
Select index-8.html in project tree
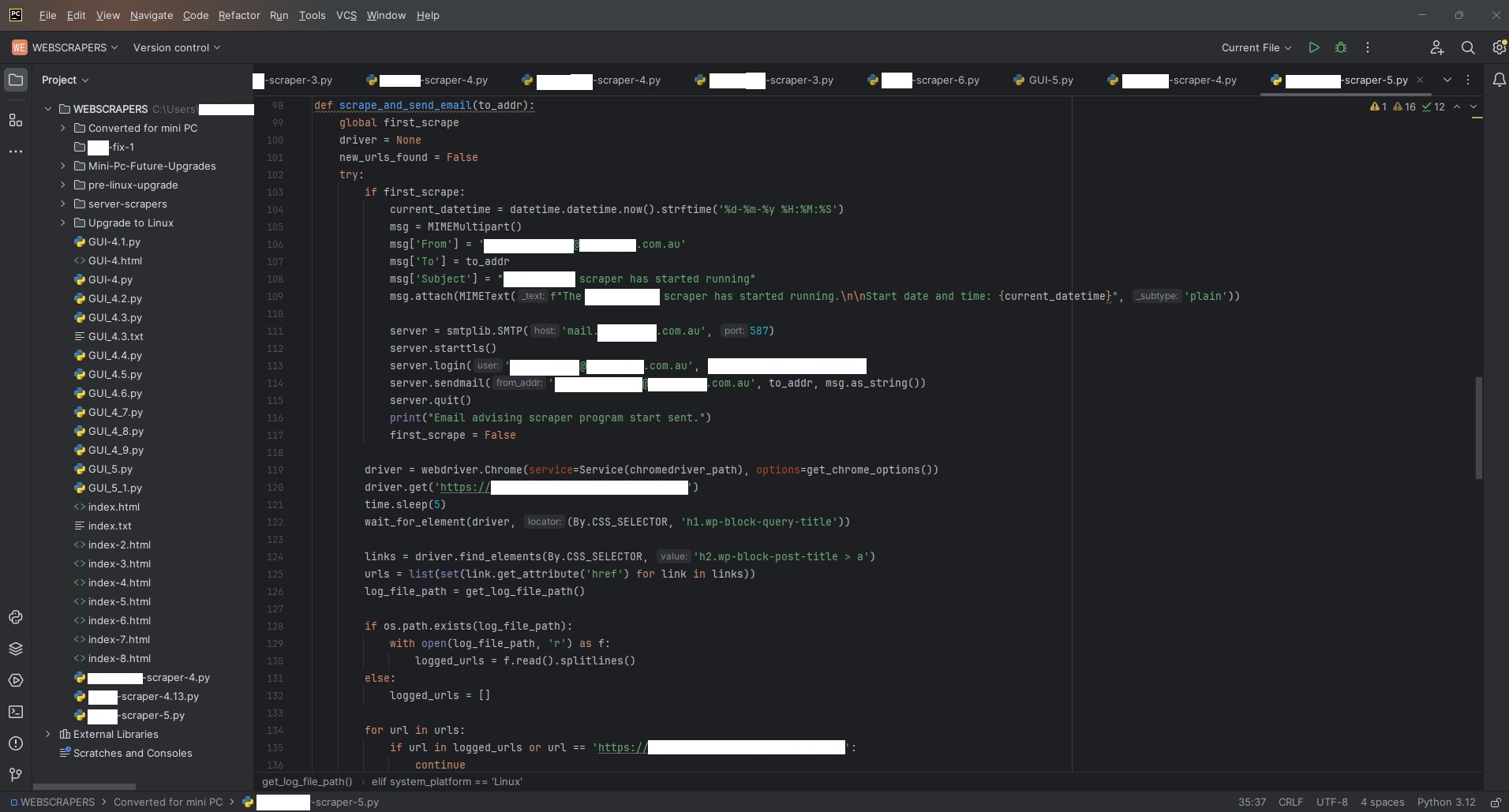tap(119, 658)
